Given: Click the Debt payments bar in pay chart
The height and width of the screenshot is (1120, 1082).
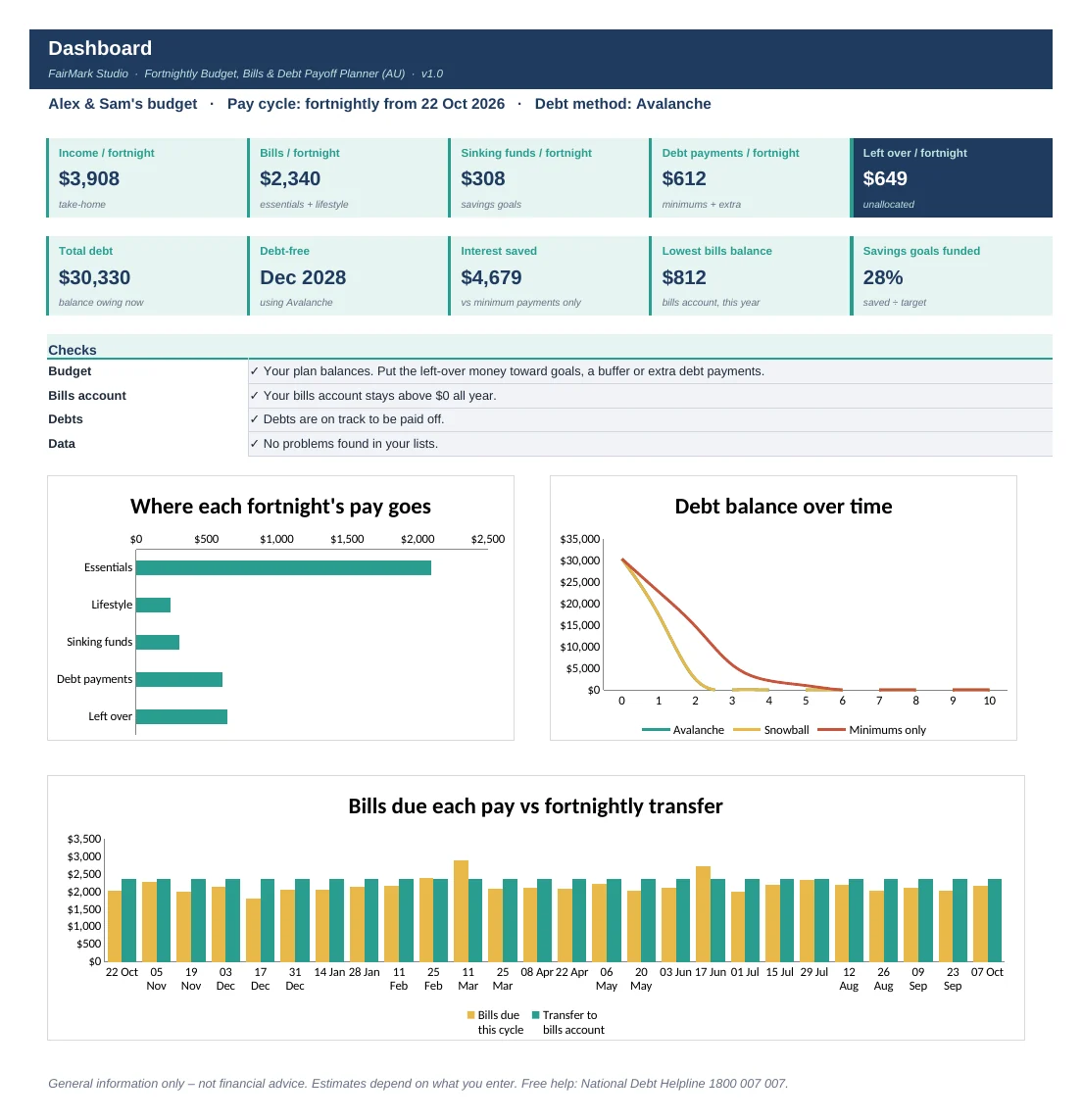Looking at the screenshot, I should tap(178, 679).
